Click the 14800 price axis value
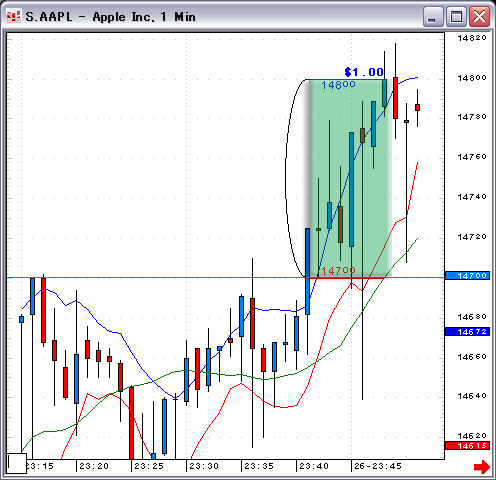 pos(472,78)
